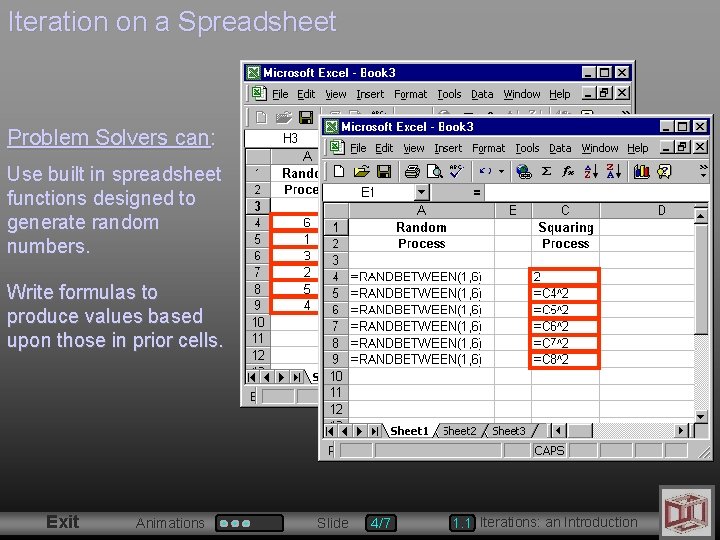Switch to Sheet3 tab

click(508, 431)
